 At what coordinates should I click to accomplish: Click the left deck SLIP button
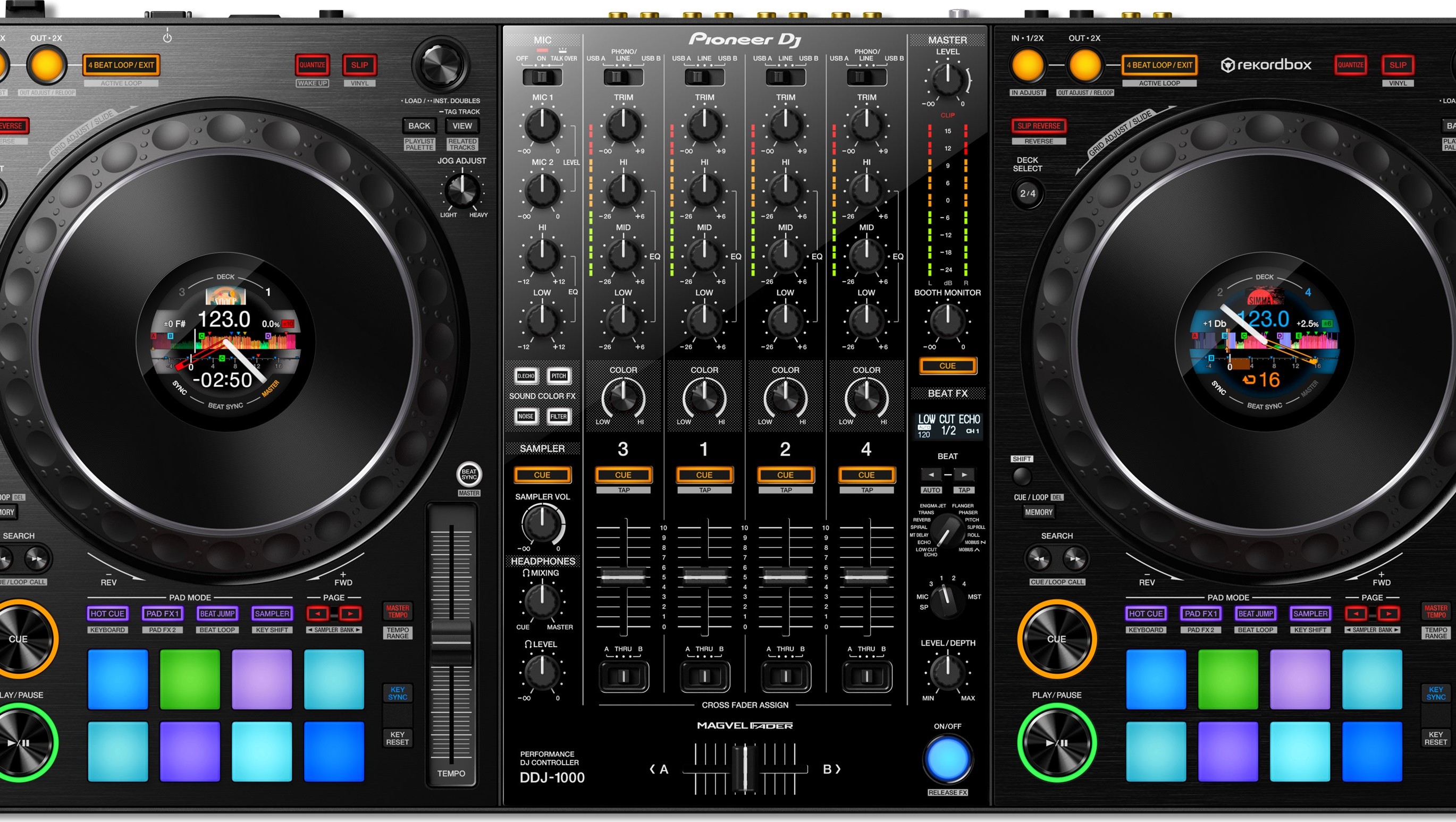[x=359, y=65]
